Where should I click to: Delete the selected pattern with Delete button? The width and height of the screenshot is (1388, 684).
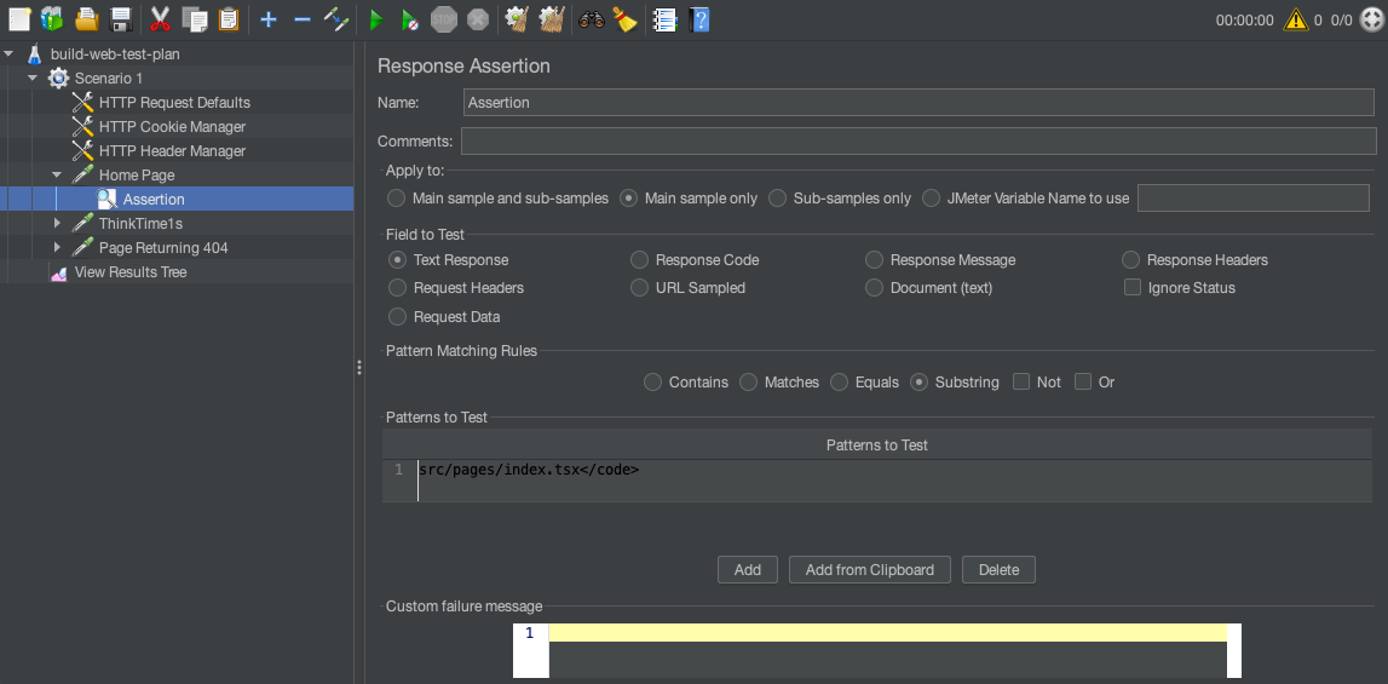tap(998, 569)
